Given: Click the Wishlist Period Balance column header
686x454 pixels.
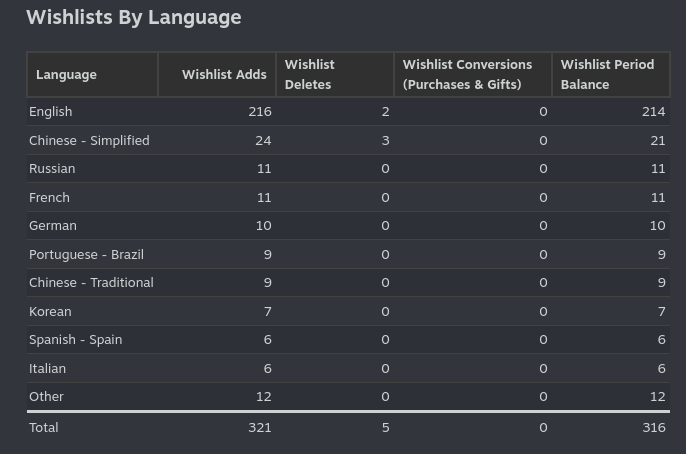Looking at the screenshot, I should click(611, 74).
